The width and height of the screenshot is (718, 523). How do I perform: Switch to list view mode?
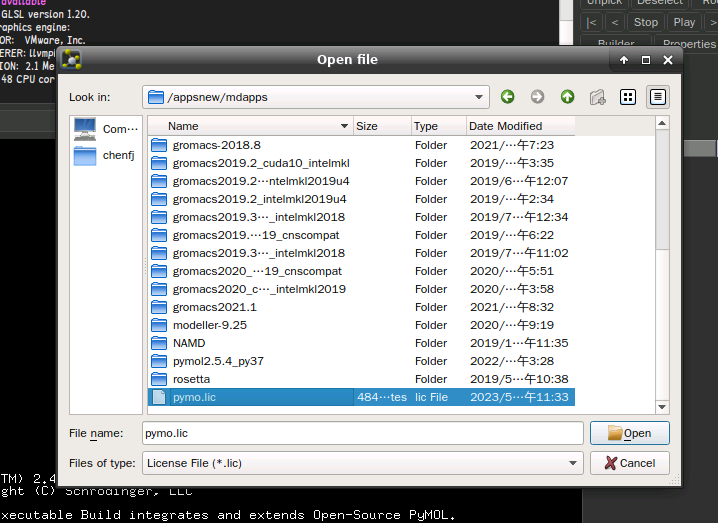628,97
